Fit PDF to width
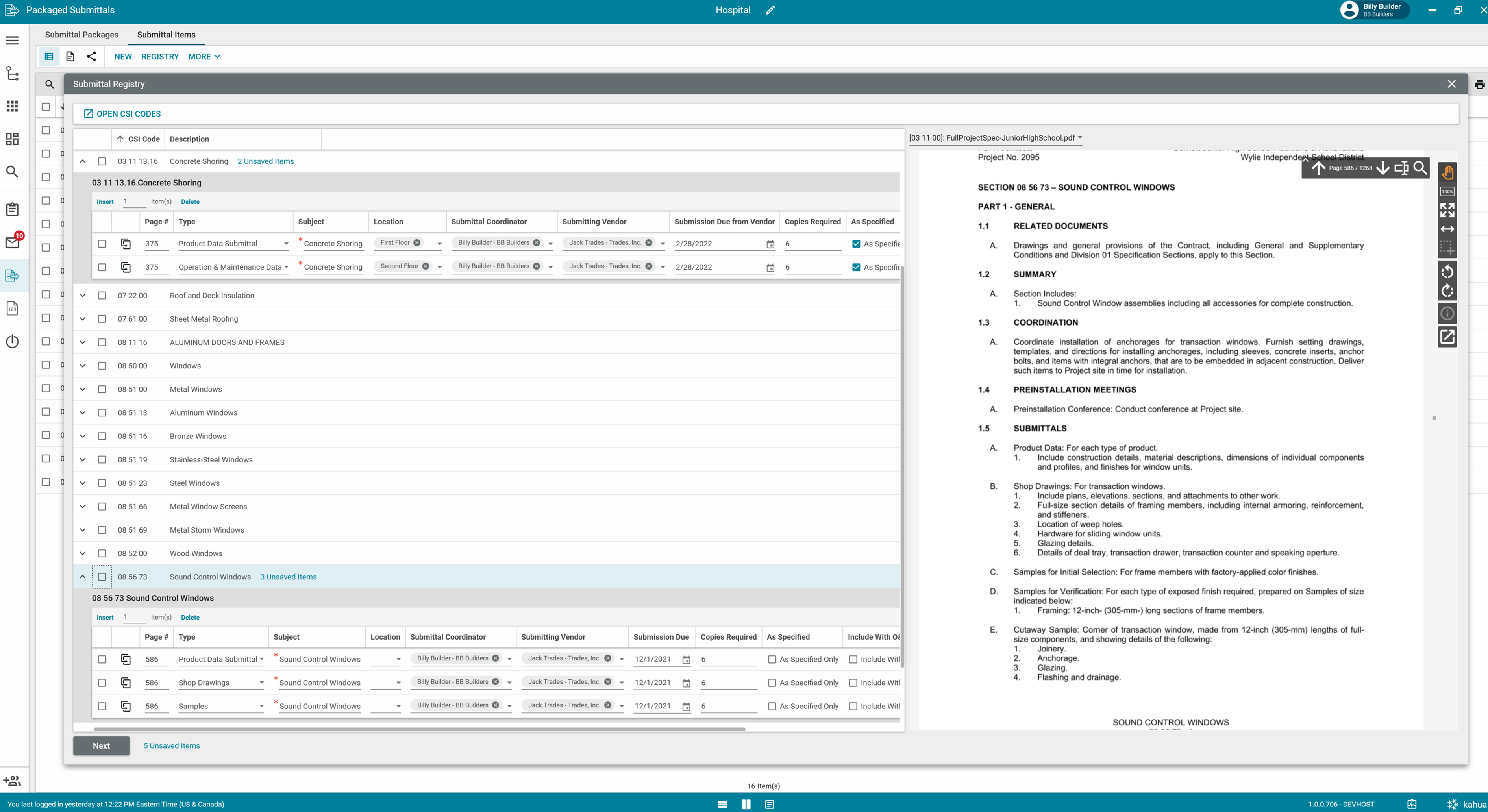Screen dimensions: 1488x812 (1447, 229)
